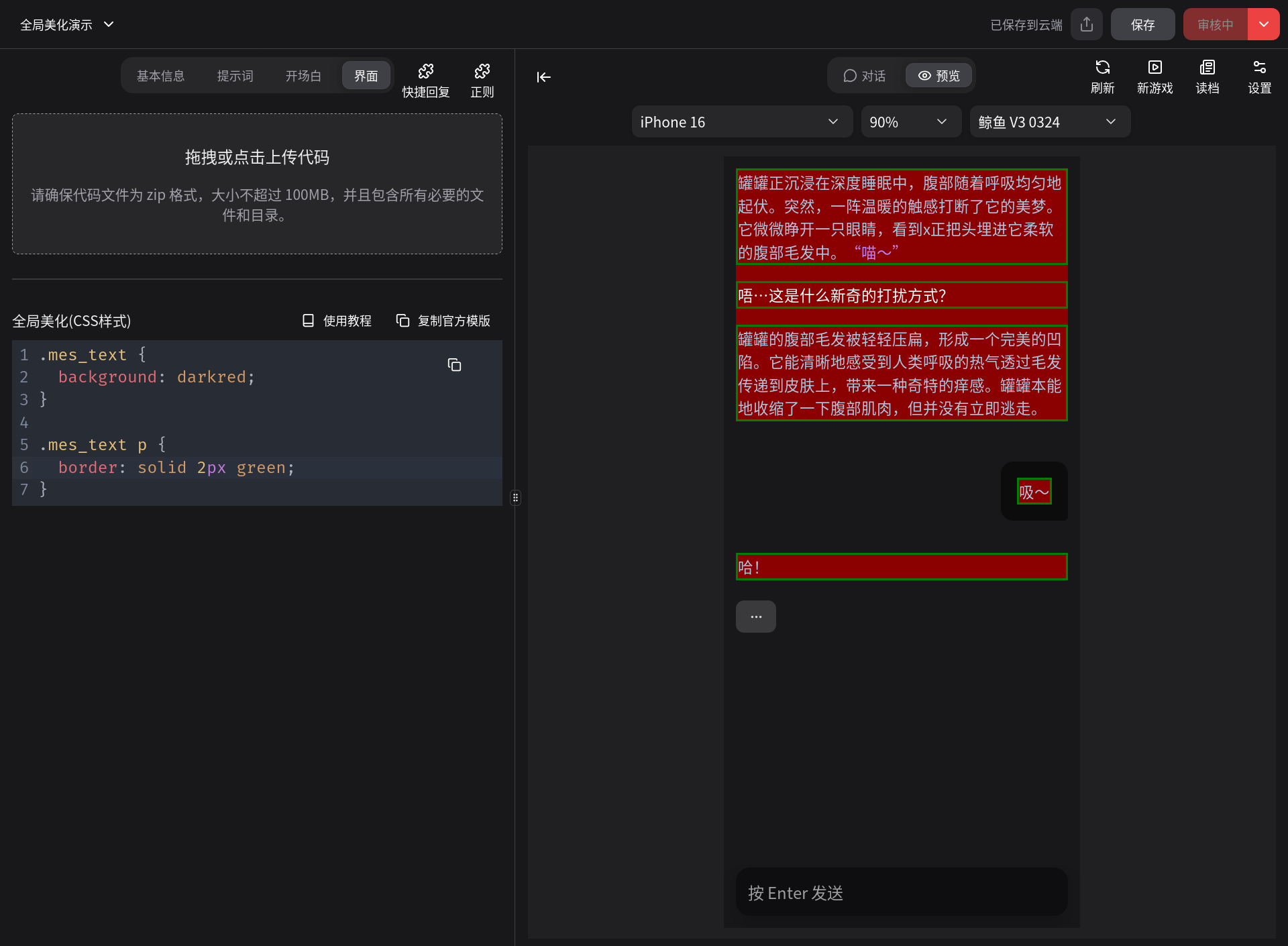Click the refresh (刷新) icon
The height and width of the screenshot is (946, 1288).
pyautogui.click(x=1102, y=76)
